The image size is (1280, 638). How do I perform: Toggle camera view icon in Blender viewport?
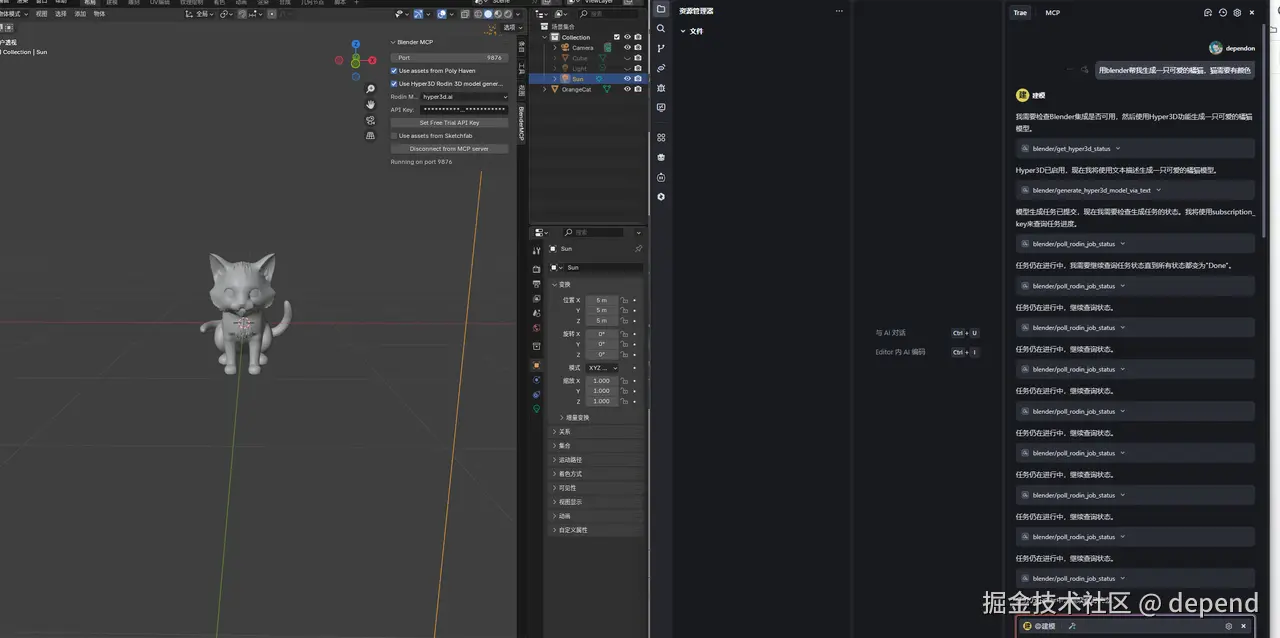tap(371, 120)
